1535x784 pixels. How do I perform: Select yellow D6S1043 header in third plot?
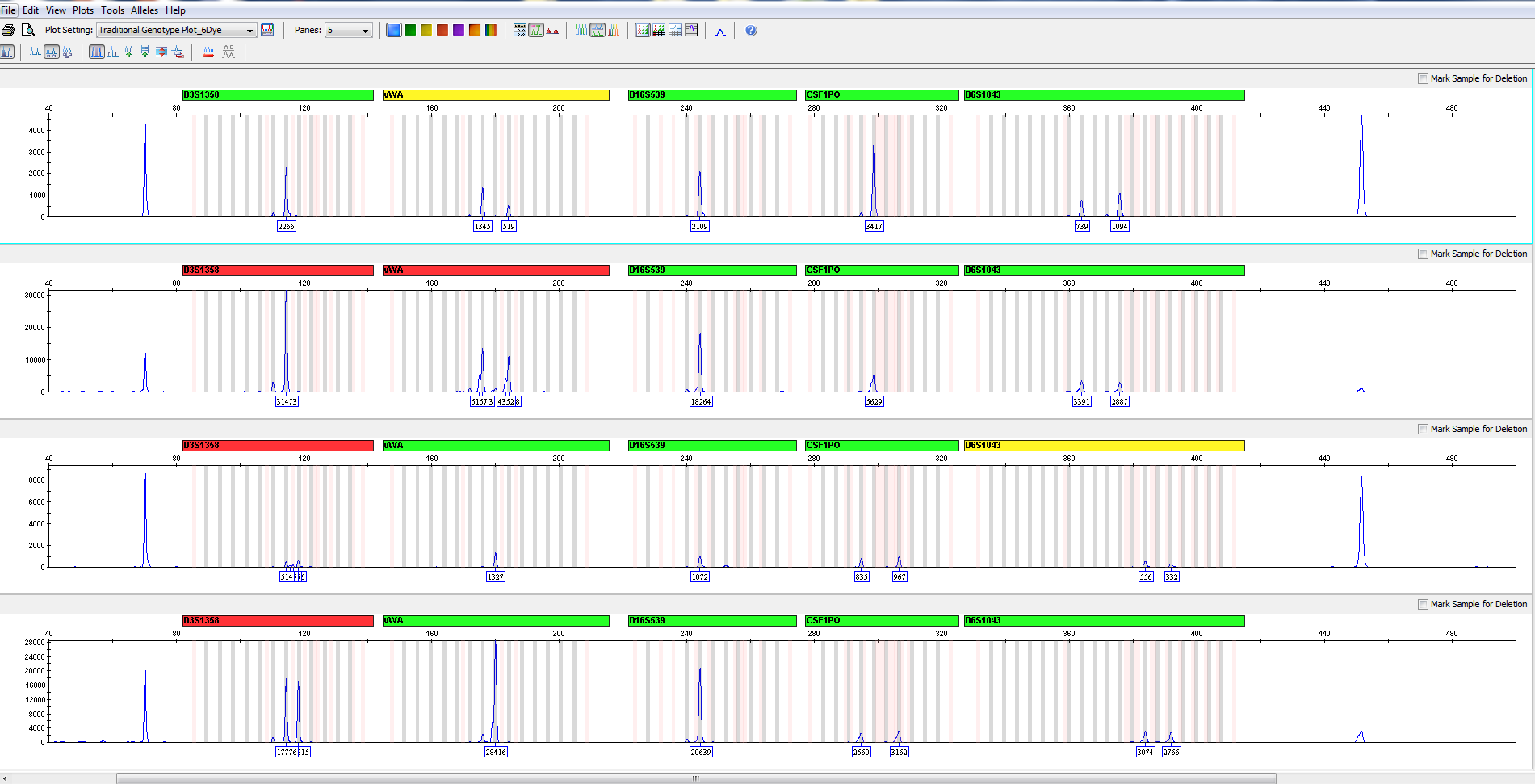coord(1104,445)
